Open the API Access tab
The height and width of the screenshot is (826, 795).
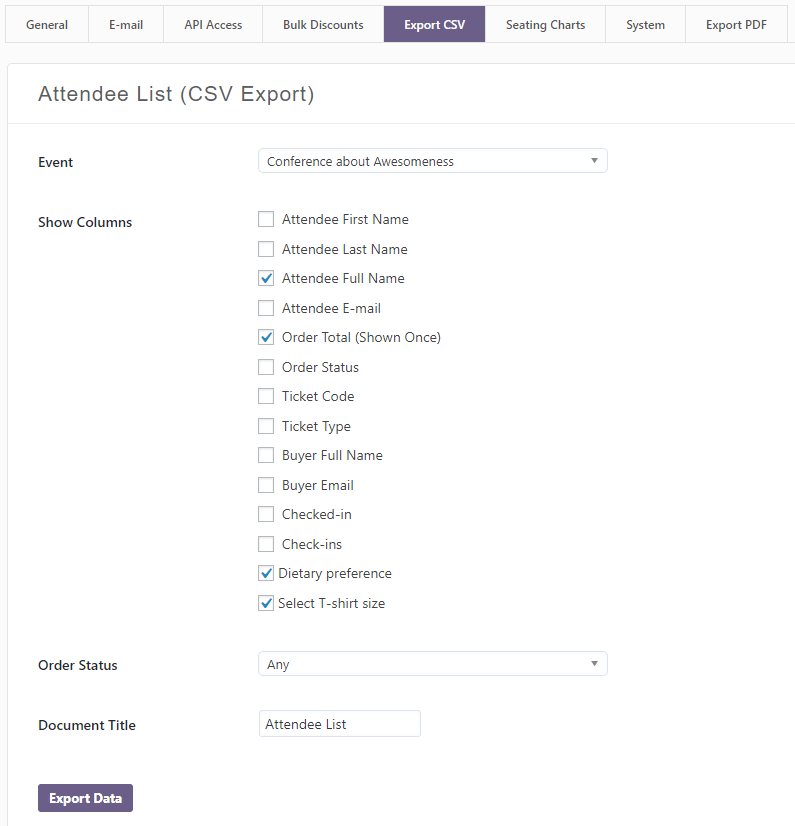pyautogui.click(x=213, y=24)
